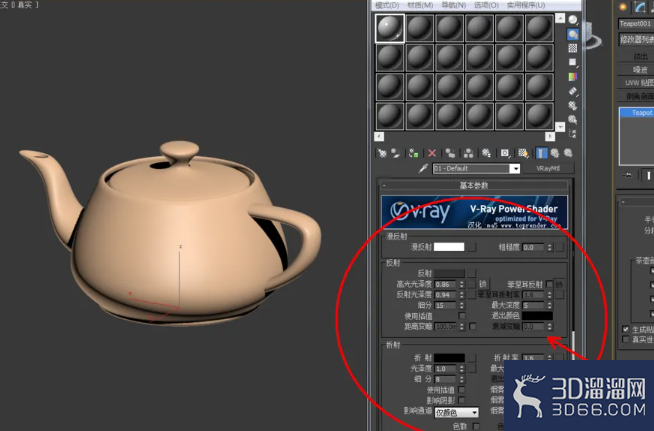Click Put Material to Scene icon
Image resolution: width=654 pixels, height=431 pixels.
(395, 153)
